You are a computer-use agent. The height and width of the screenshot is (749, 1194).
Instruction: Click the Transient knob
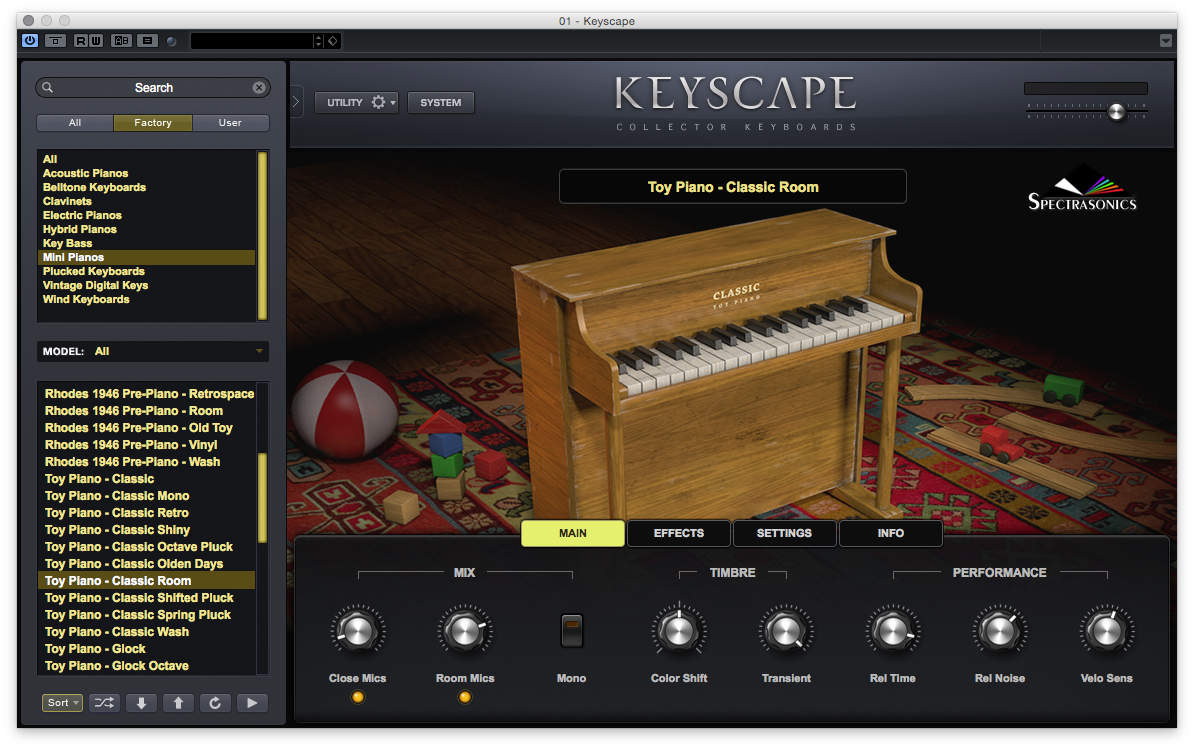click(786, 630)
